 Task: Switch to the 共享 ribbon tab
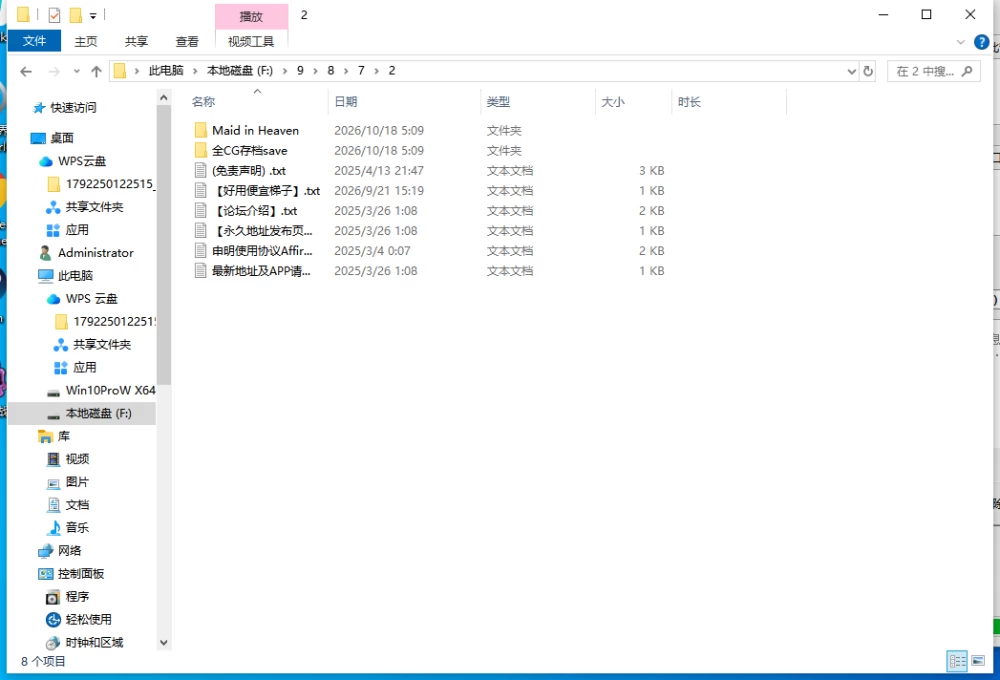tap(136, 41)
